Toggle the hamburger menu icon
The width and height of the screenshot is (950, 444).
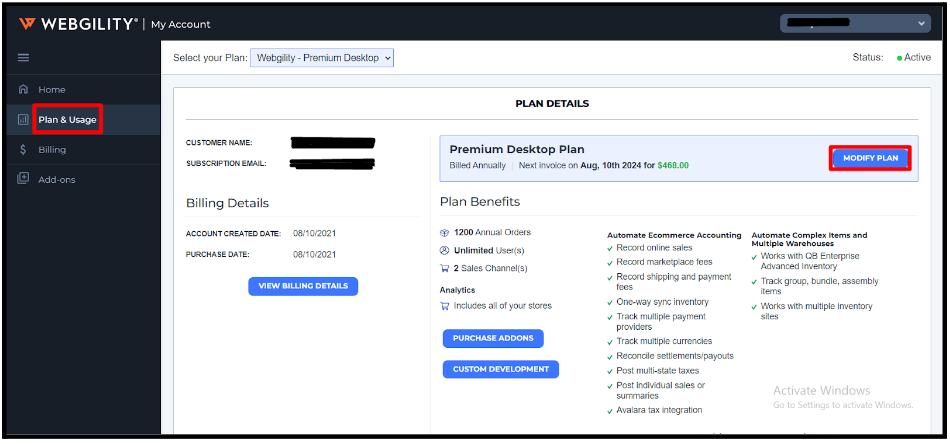point(23,58)
